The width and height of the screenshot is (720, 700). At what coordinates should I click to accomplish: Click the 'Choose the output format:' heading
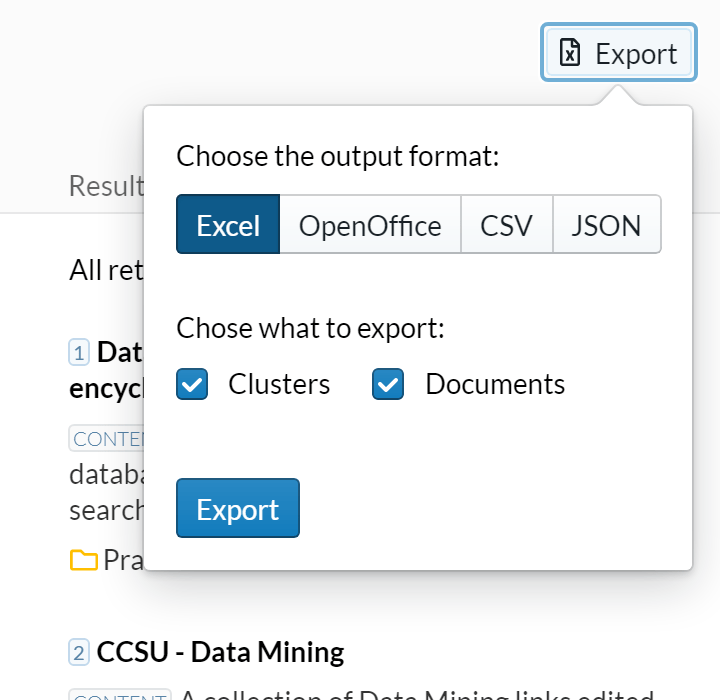pyautogui.click(x=338, y=157)
